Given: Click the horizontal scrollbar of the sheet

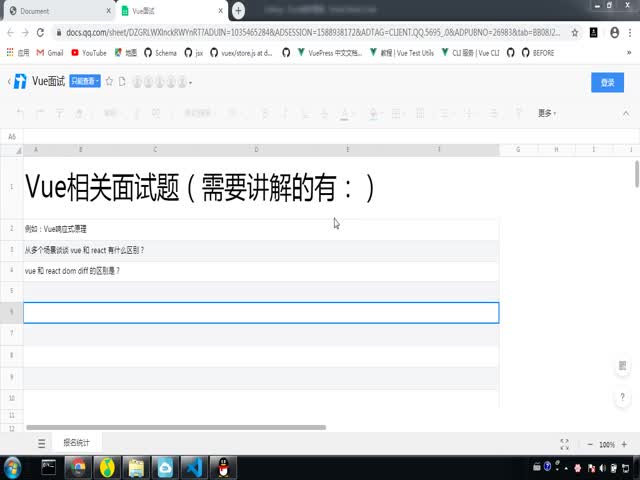Looking at the screenshot, I should click(176, 427).
